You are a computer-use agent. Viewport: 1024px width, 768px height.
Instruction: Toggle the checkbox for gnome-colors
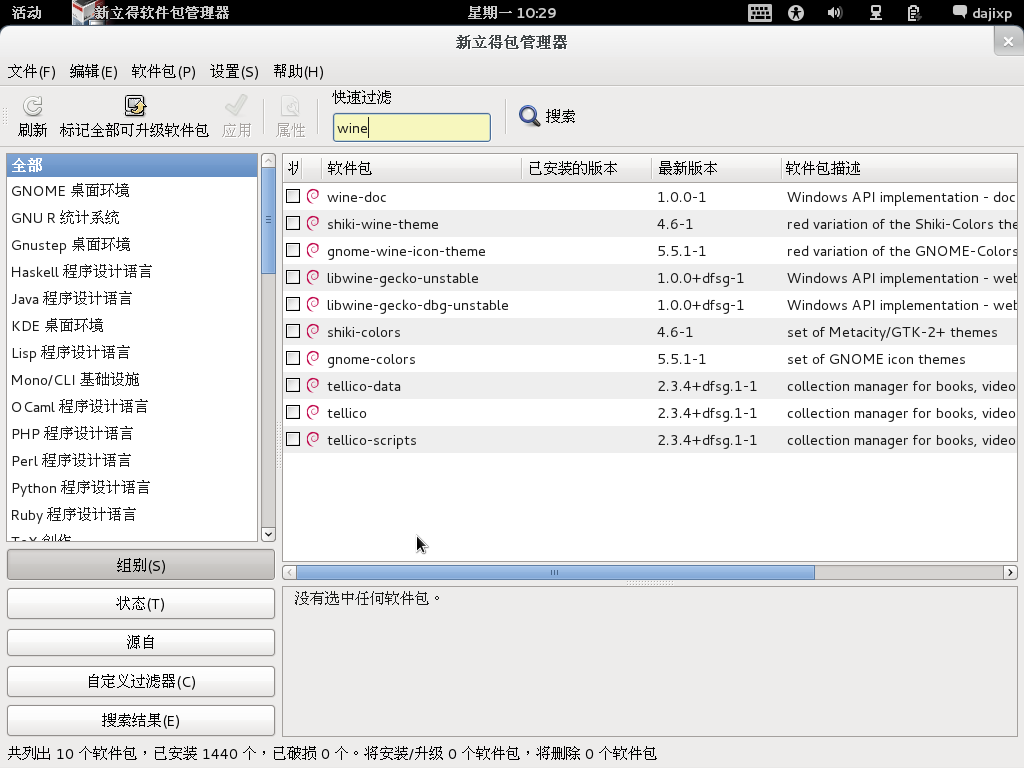293,359
